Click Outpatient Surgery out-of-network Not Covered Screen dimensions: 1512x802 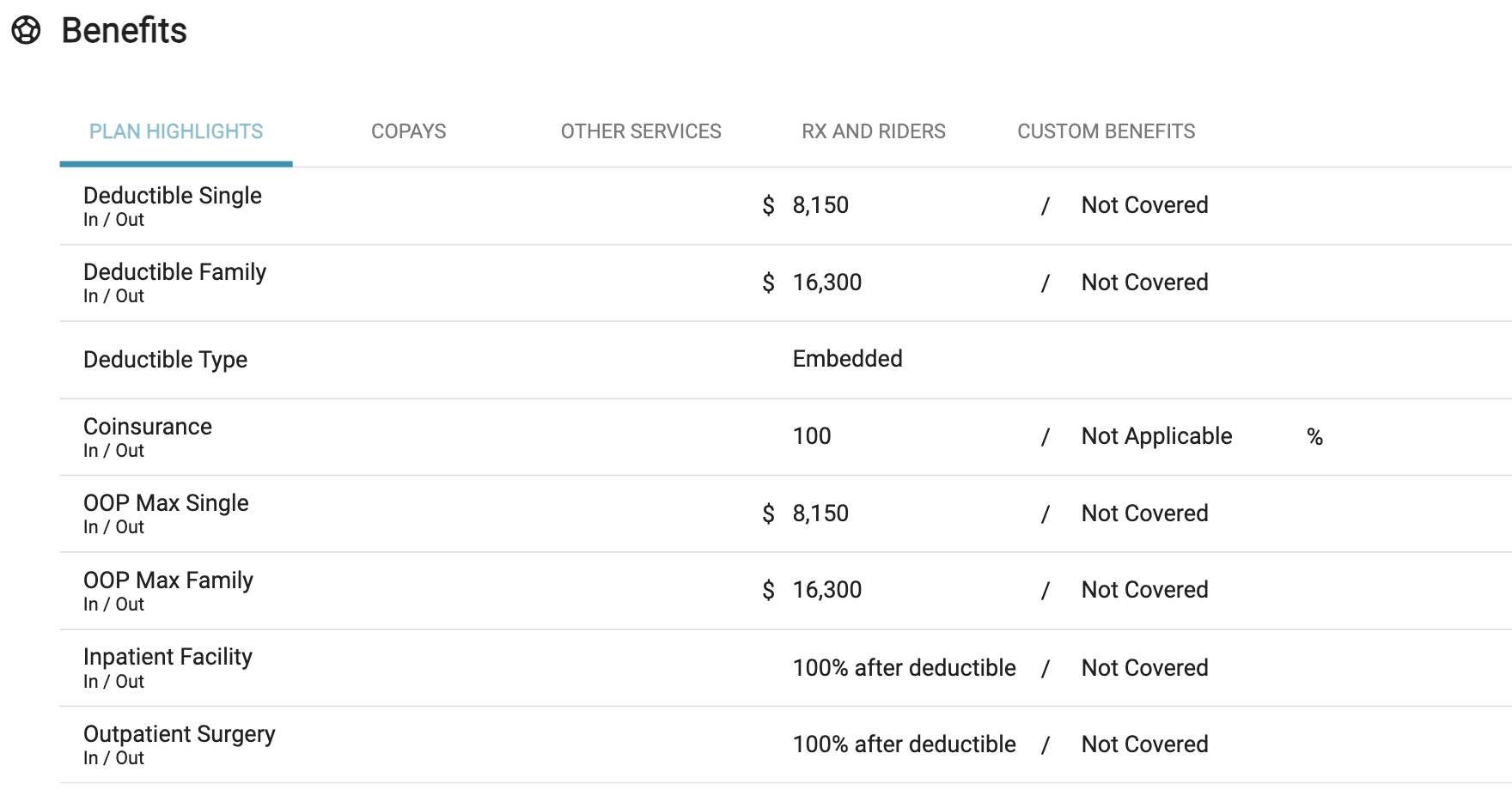(1144, 744)
